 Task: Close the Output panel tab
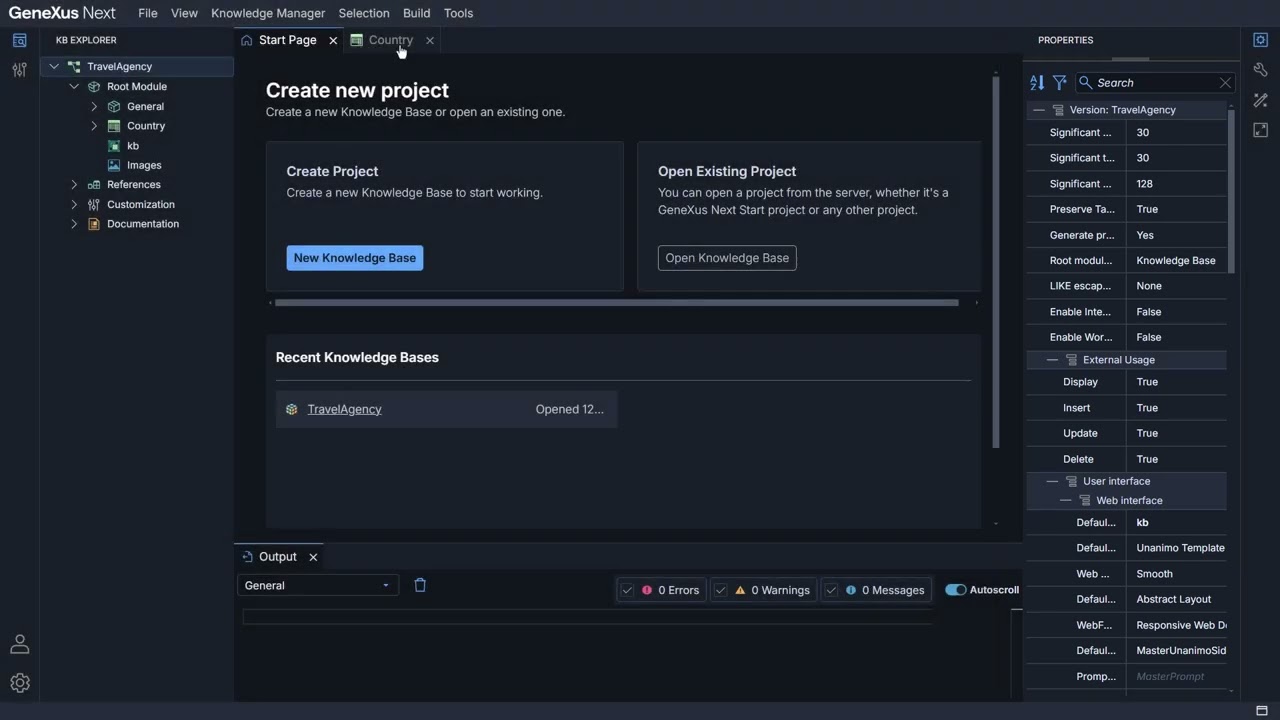click(313, 557)
